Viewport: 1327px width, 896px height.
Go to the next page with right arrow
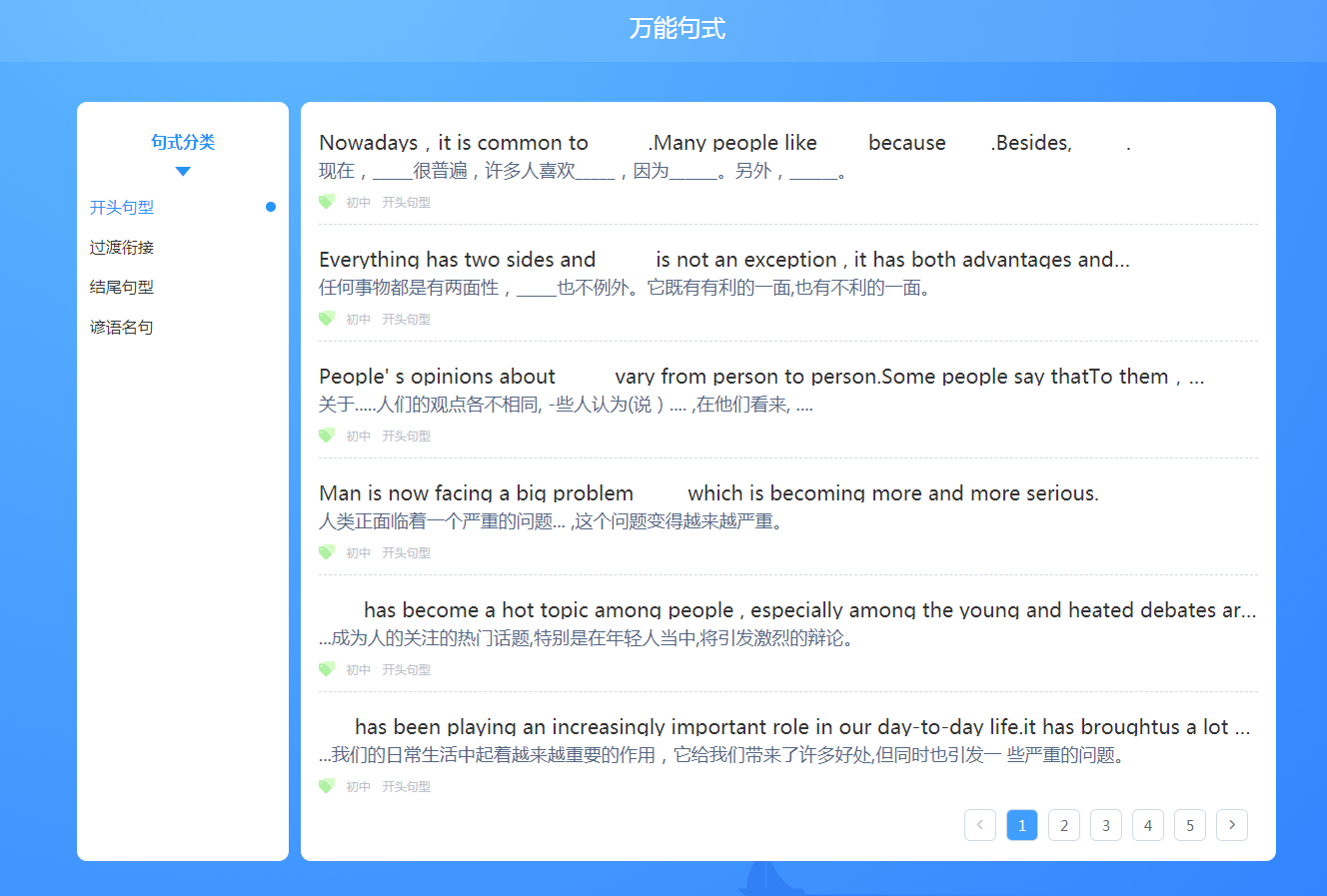click(1231, 825)
